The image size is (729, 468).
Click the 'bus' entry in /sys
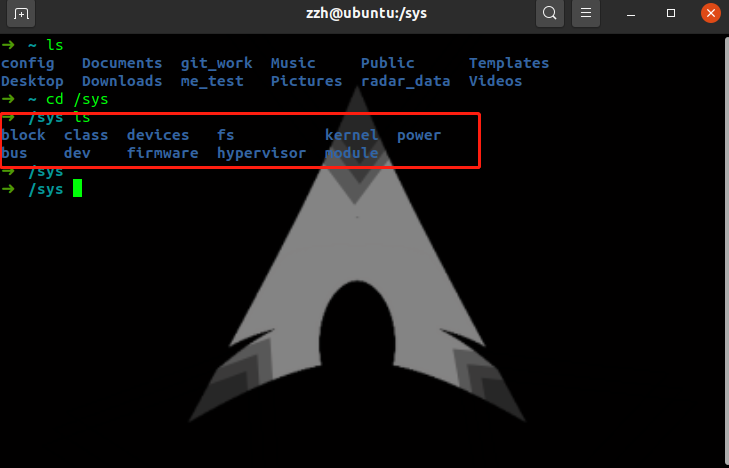(14, 153)
